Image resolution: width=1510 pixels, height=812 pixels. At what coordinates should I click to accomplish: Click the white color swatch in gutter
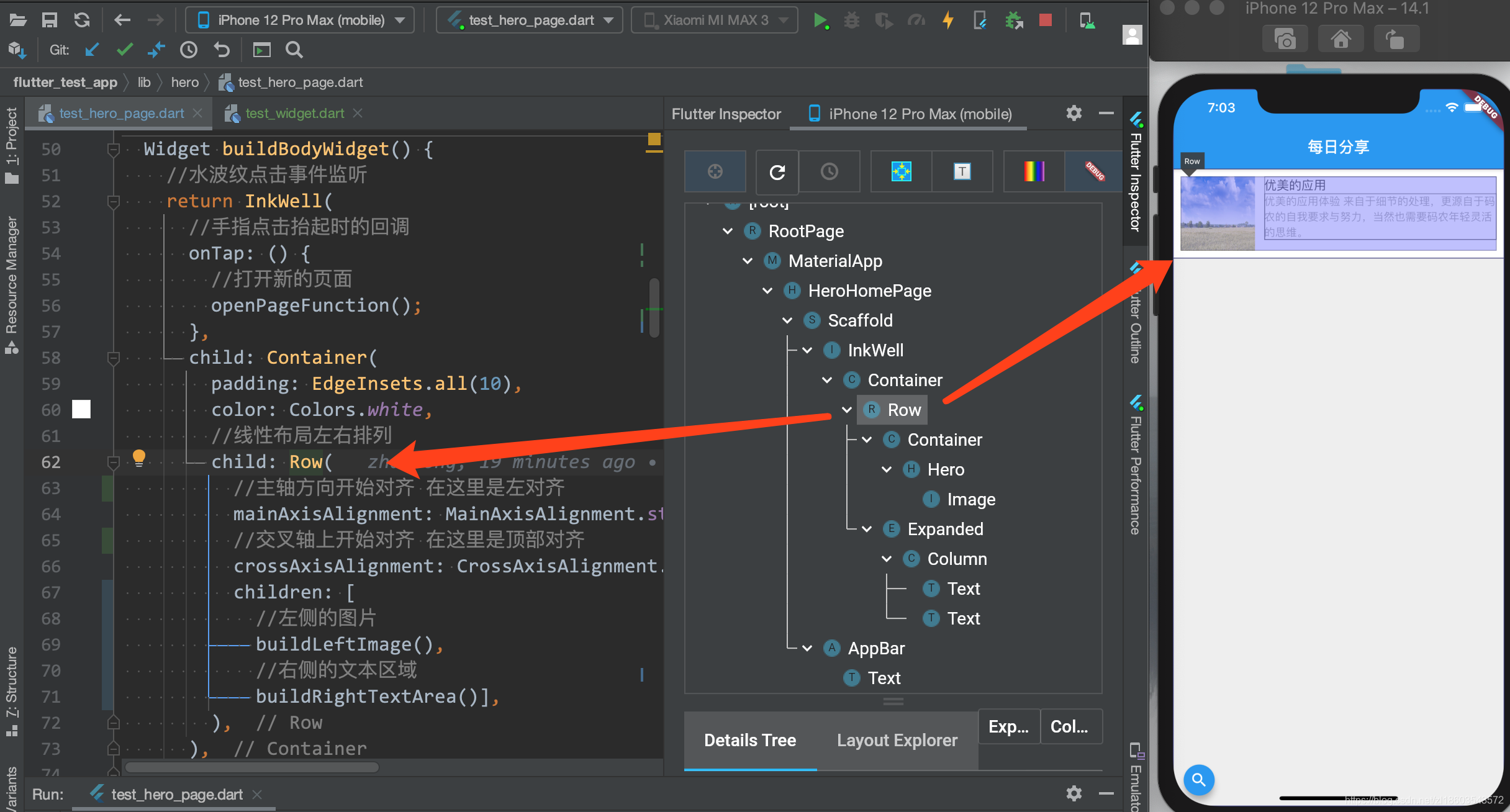click(81, 409)
